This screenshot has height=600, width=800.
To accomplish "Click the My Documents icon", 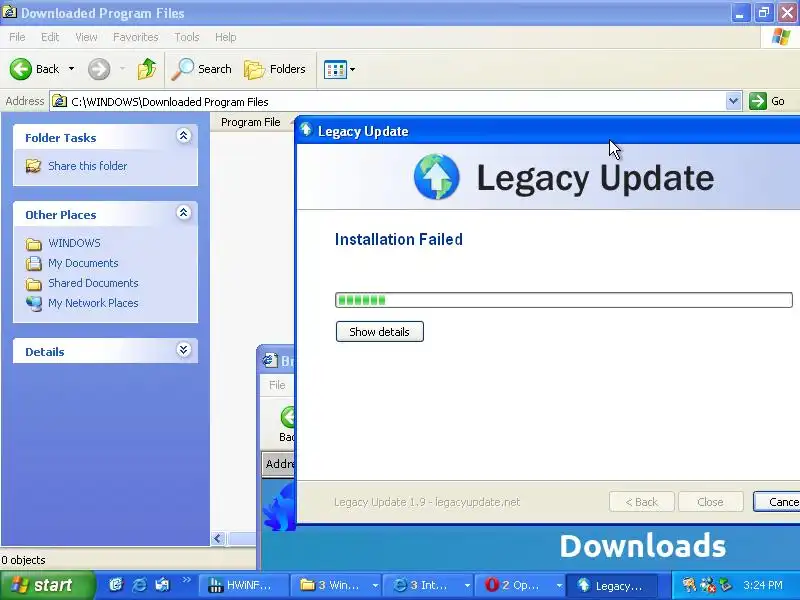I will (34, 263).
